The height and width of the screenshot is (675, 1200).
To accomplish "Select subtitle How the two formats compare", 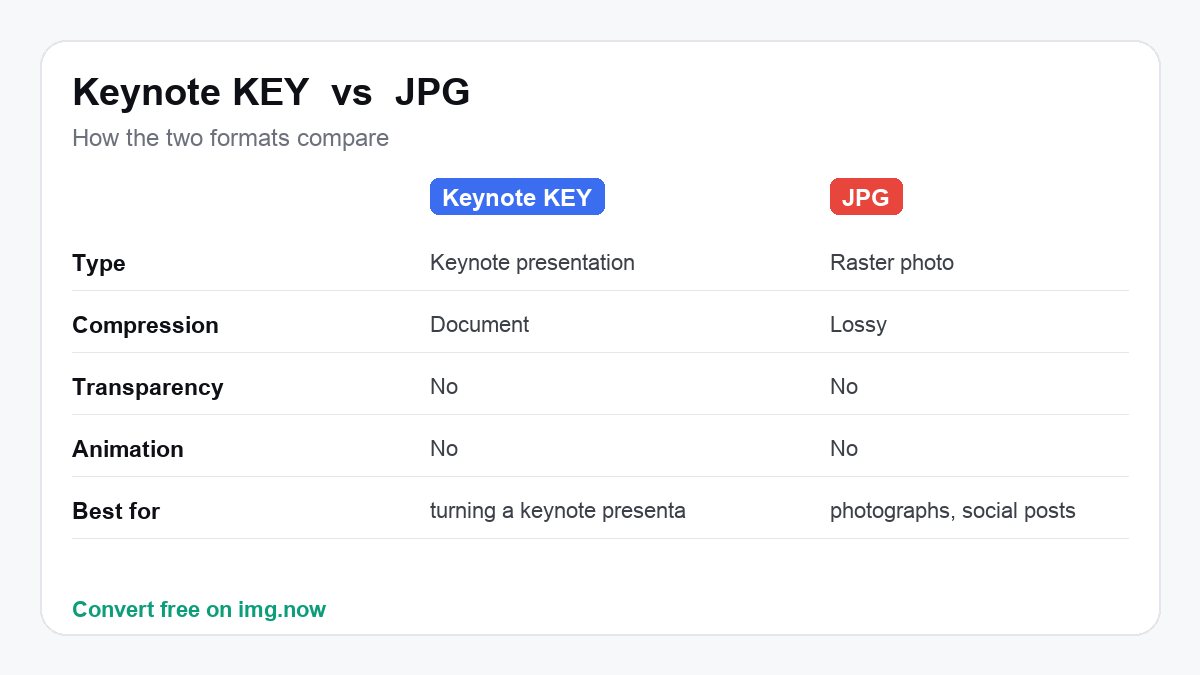I will coord(230,138).
